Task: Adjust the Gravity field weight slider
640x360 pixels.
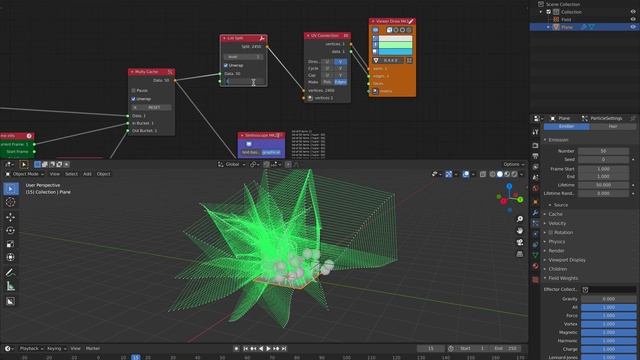Action: click(x=608, y=299)
